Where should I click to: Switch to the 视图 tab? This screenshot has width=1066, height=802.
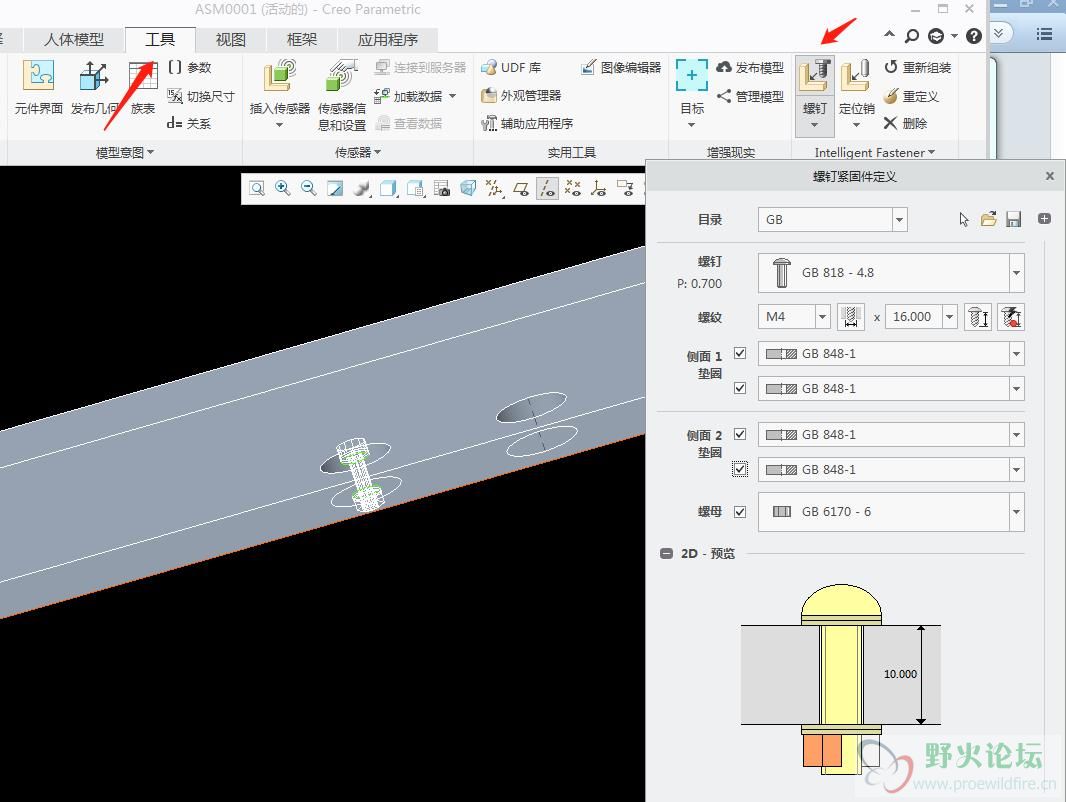[230, 39]
